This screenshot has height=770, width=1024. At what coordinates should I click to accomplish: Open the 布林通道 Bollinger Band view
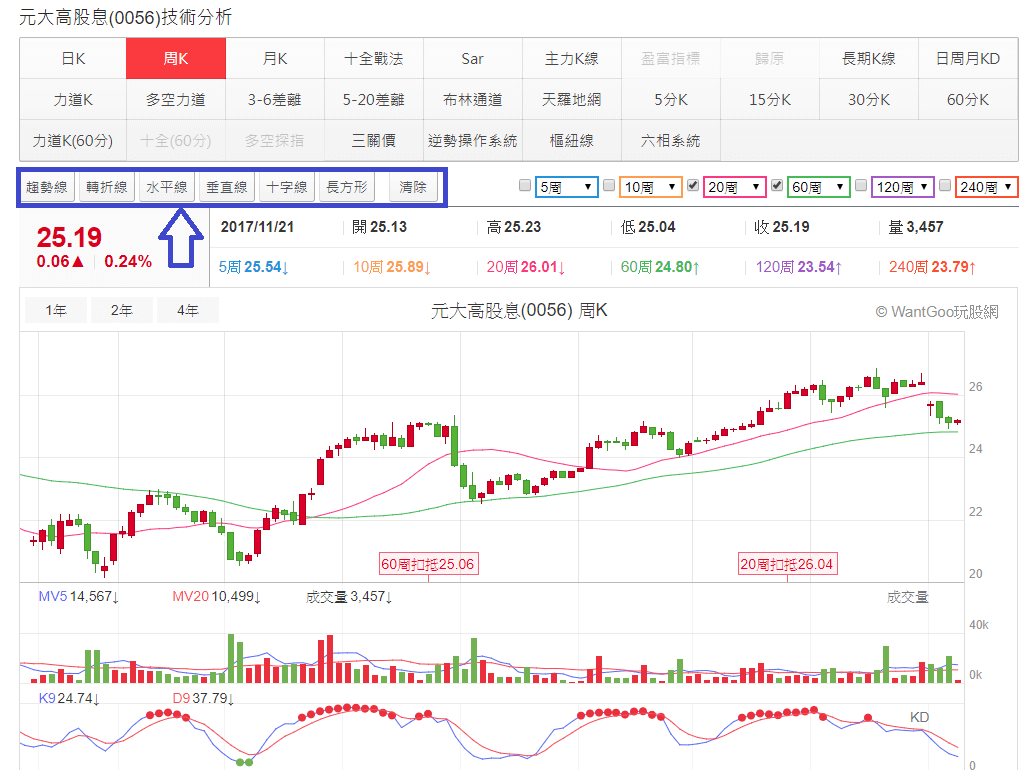(x=473, y=99)
